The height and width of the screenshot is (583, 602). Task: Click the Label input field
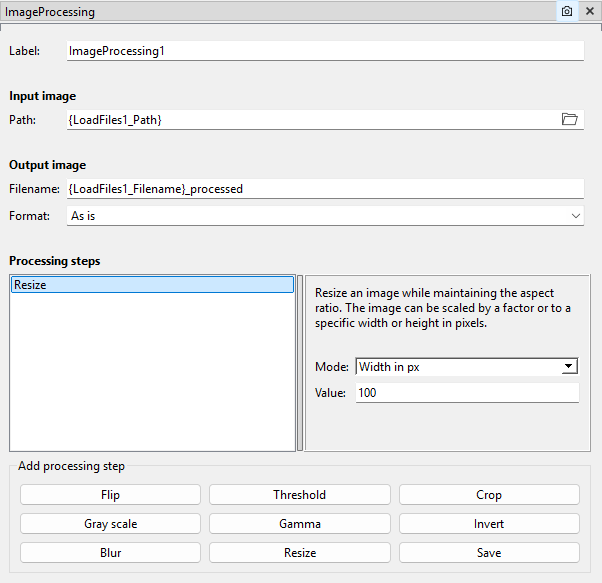click(x=324, y=51)
